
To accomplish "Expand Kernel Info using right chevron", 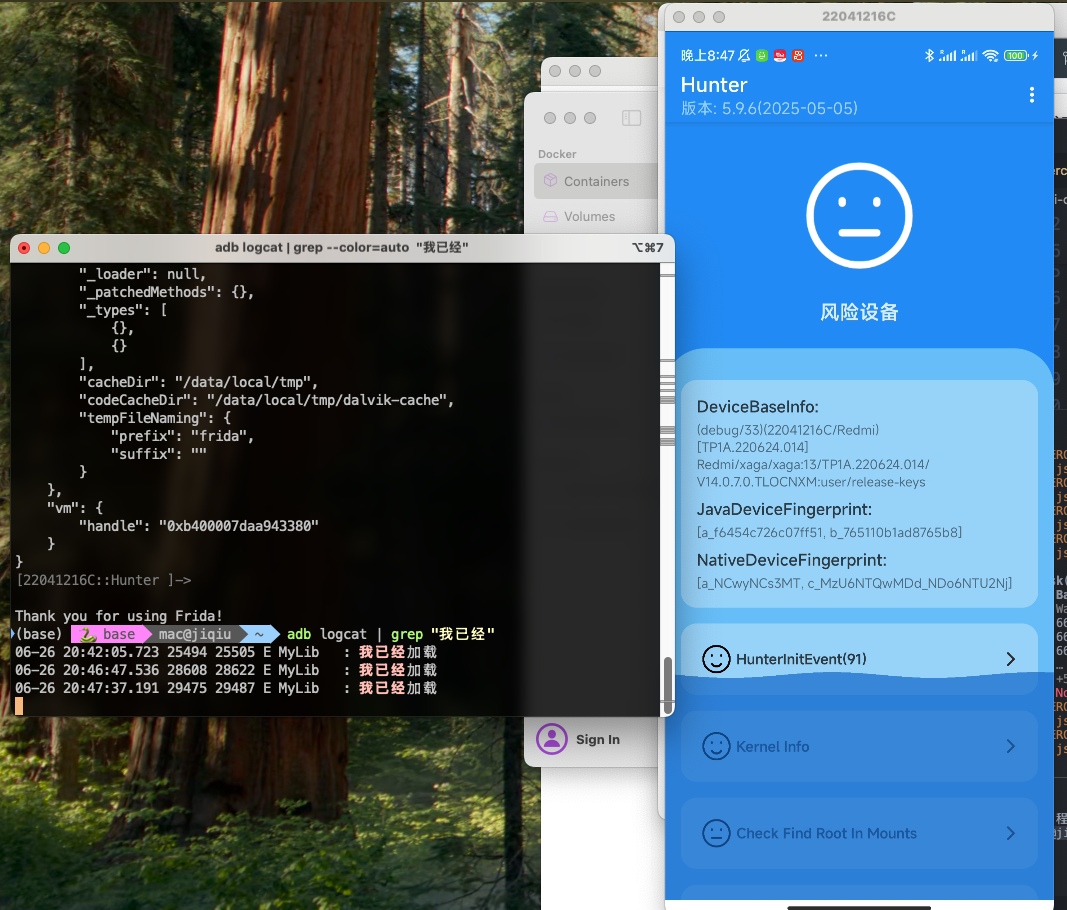I will click(1010, 746).
